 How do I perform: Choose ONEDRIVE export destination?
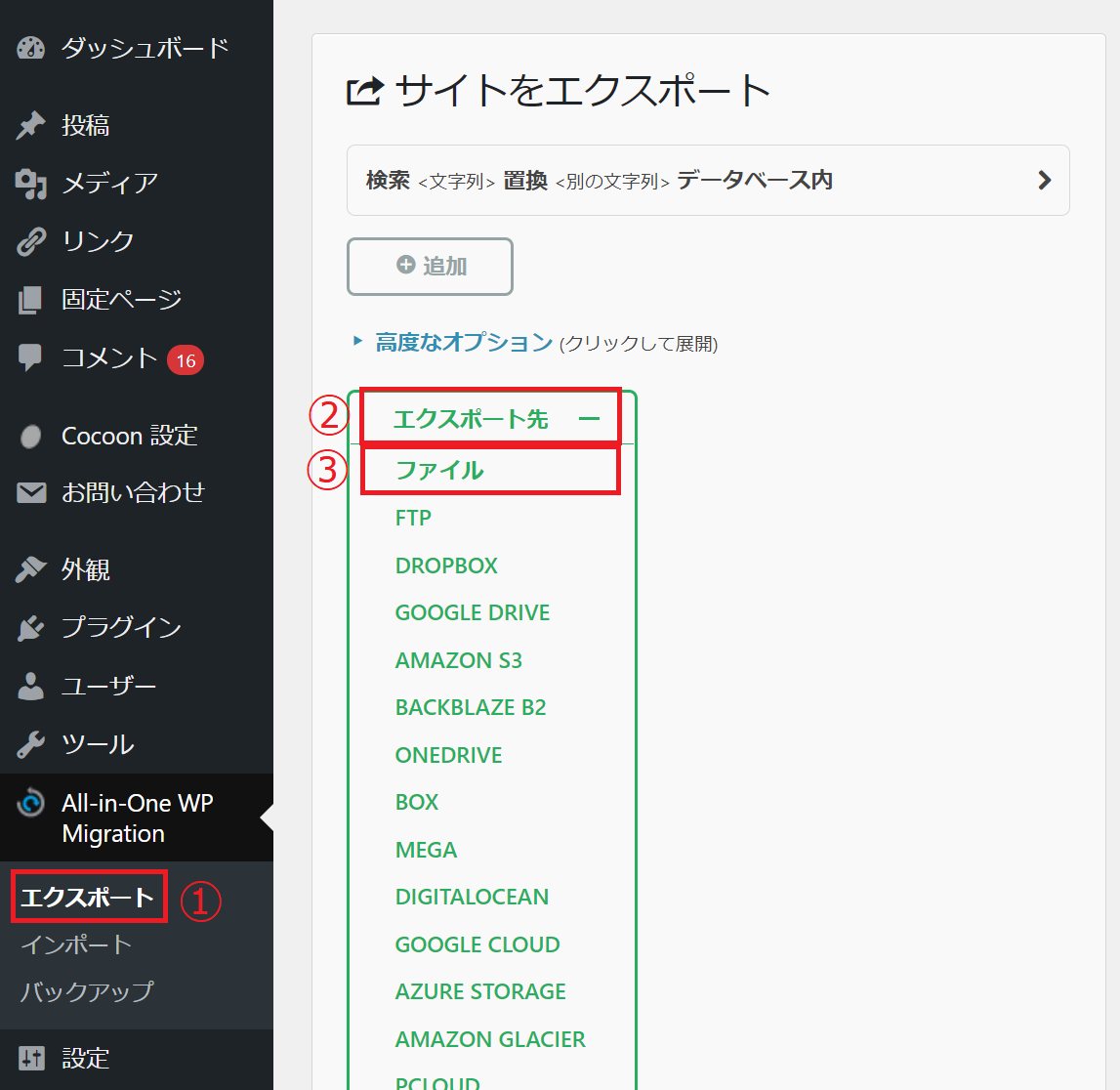point(448,755)
